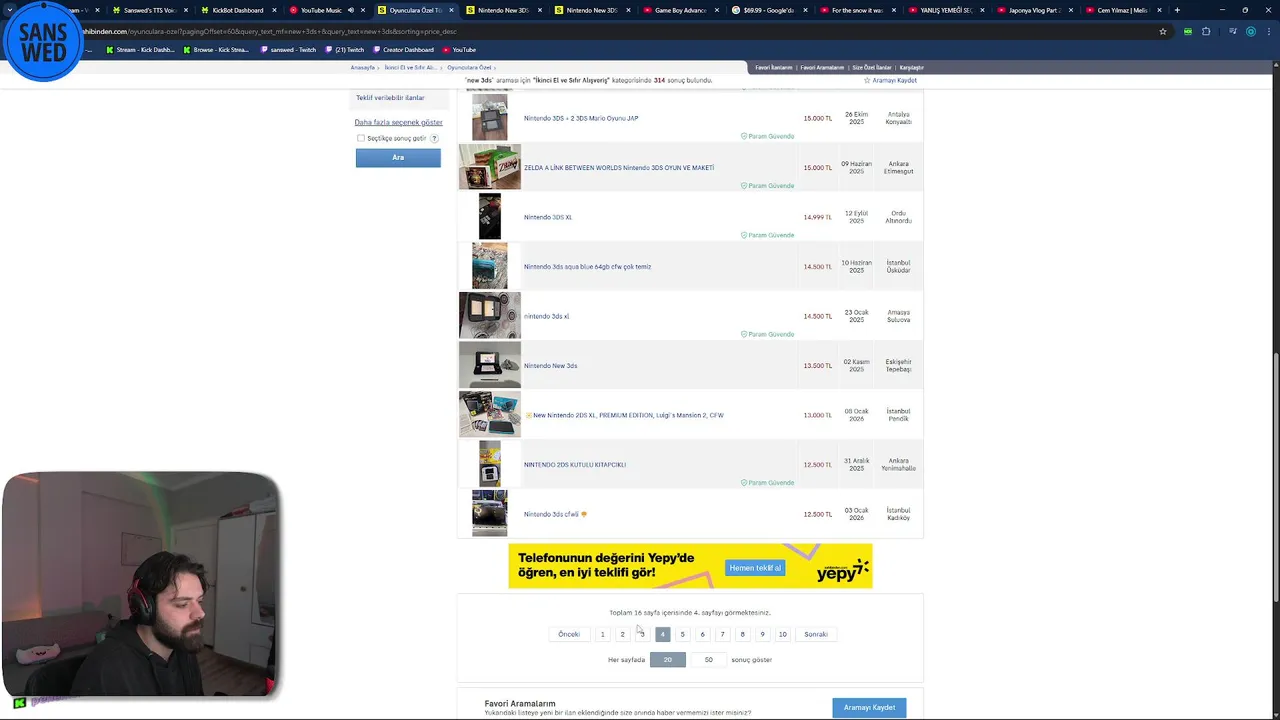Viewport: 1280px width, 720px height.
Task: Open Karşılaştır link
Action: click(x=911, y=67)
